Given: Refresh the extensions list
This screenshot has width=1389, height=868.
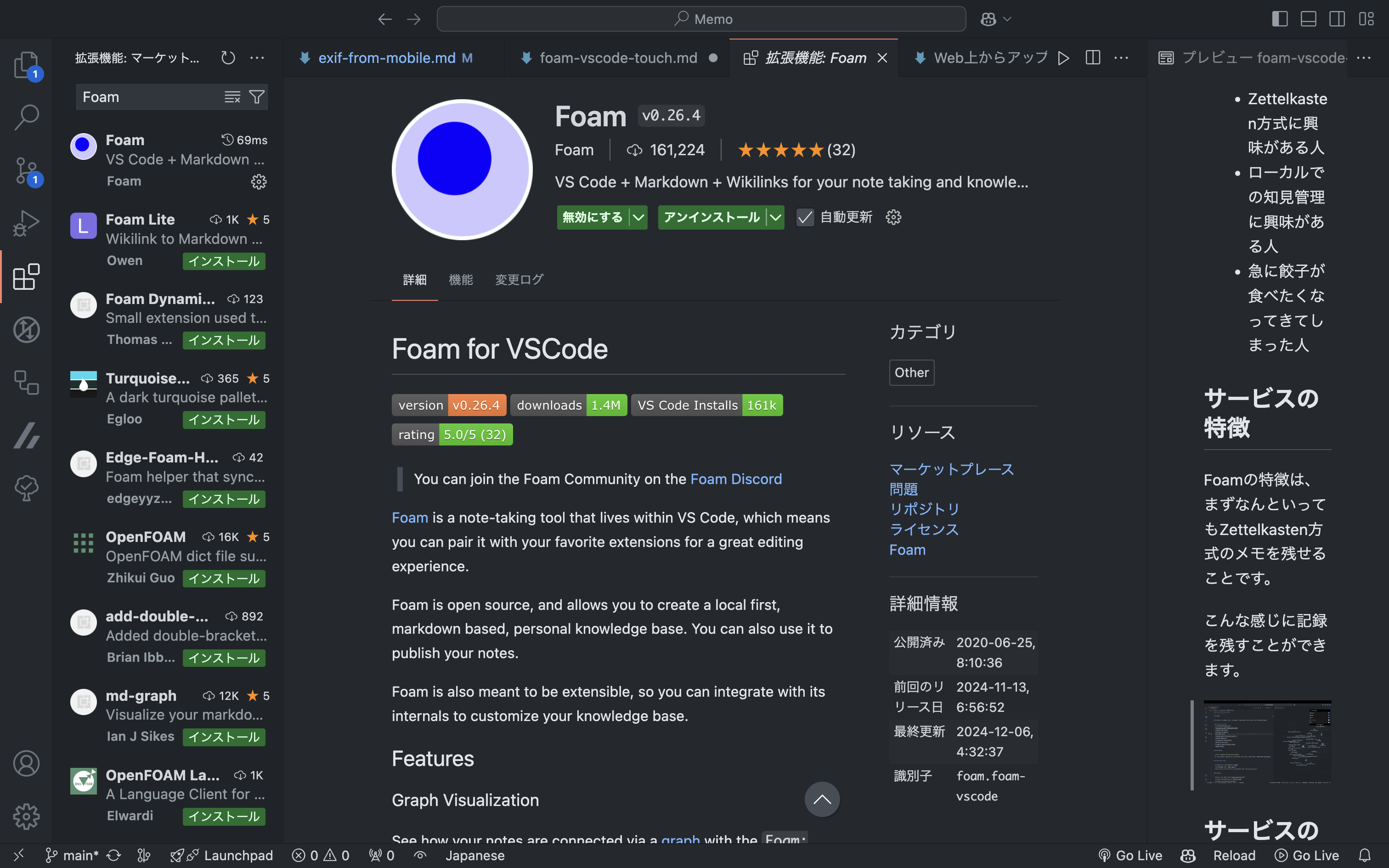Looking at the screenshot, I should pos(227,57).
